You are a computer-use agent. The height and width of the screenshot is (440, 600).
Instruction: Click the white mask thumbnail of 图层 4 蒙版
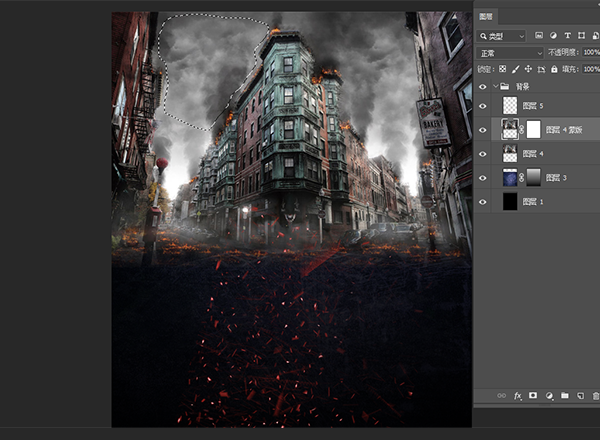coord(534,129)
